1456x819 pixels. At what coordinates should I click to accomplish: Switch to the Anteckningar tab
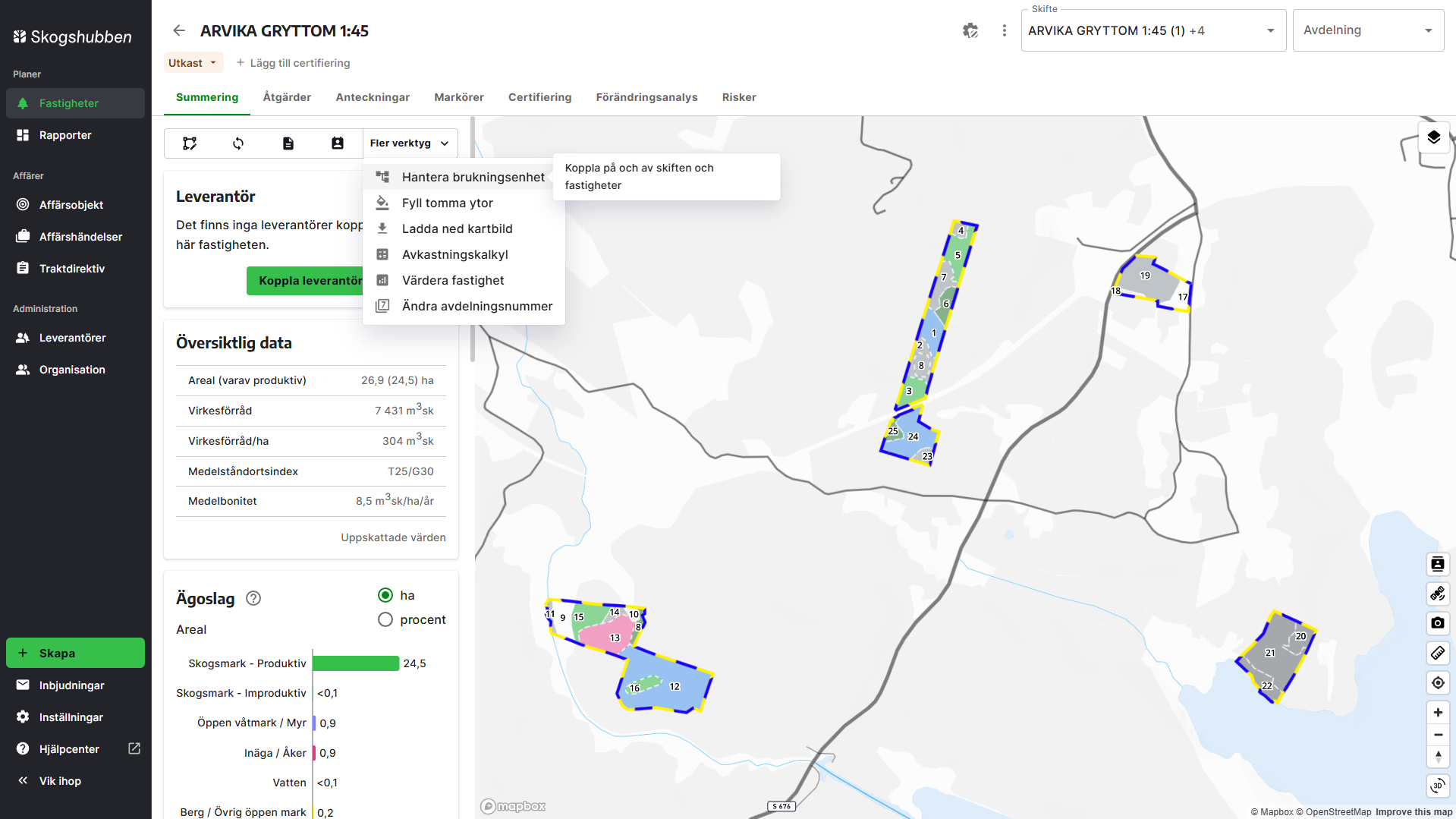pyautogui.click(x=373, y=97)
